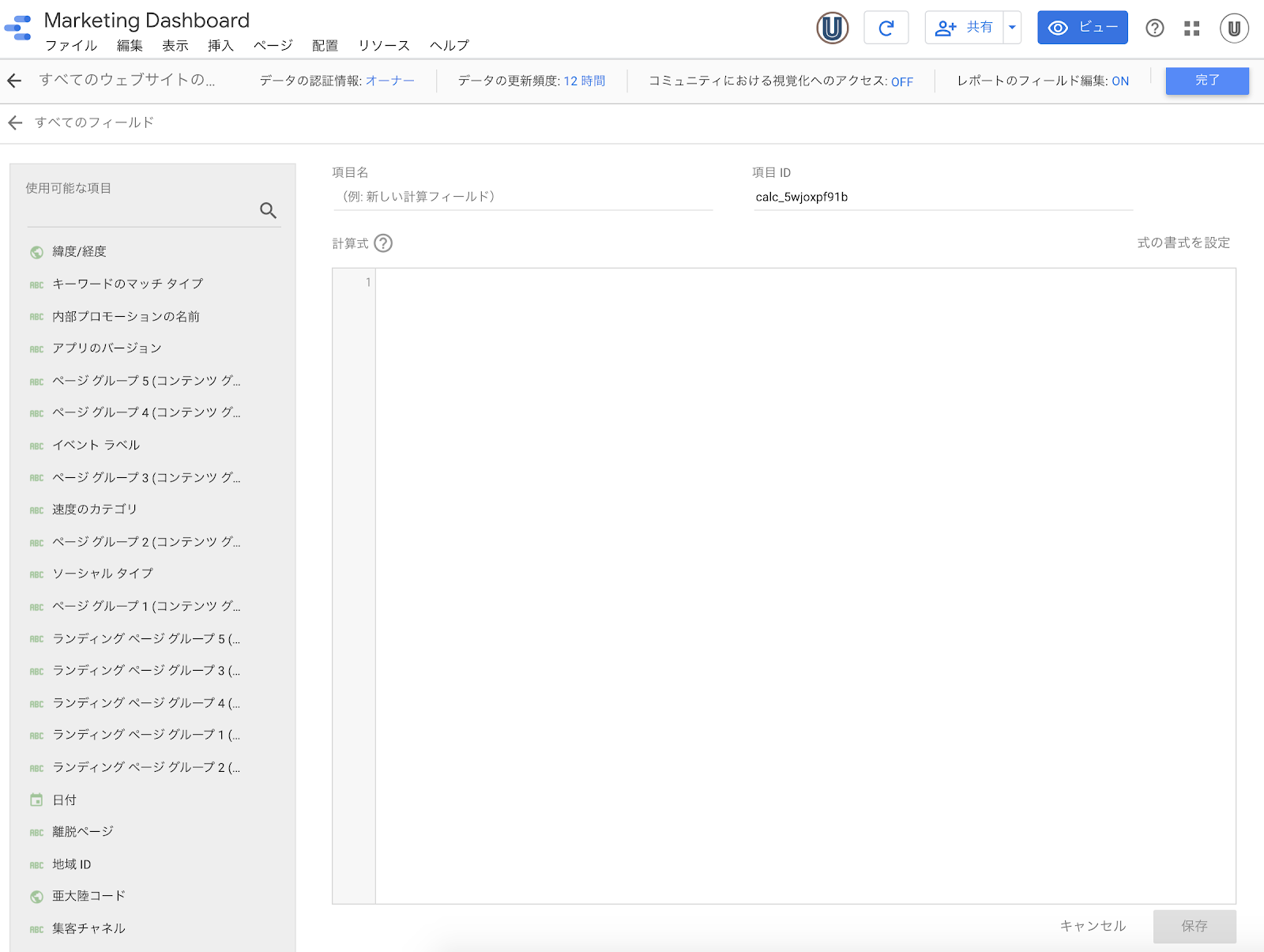Open the ファイル menu
Image resolution: width=1264 pixels, height=952 pixels.
[71, 46]
